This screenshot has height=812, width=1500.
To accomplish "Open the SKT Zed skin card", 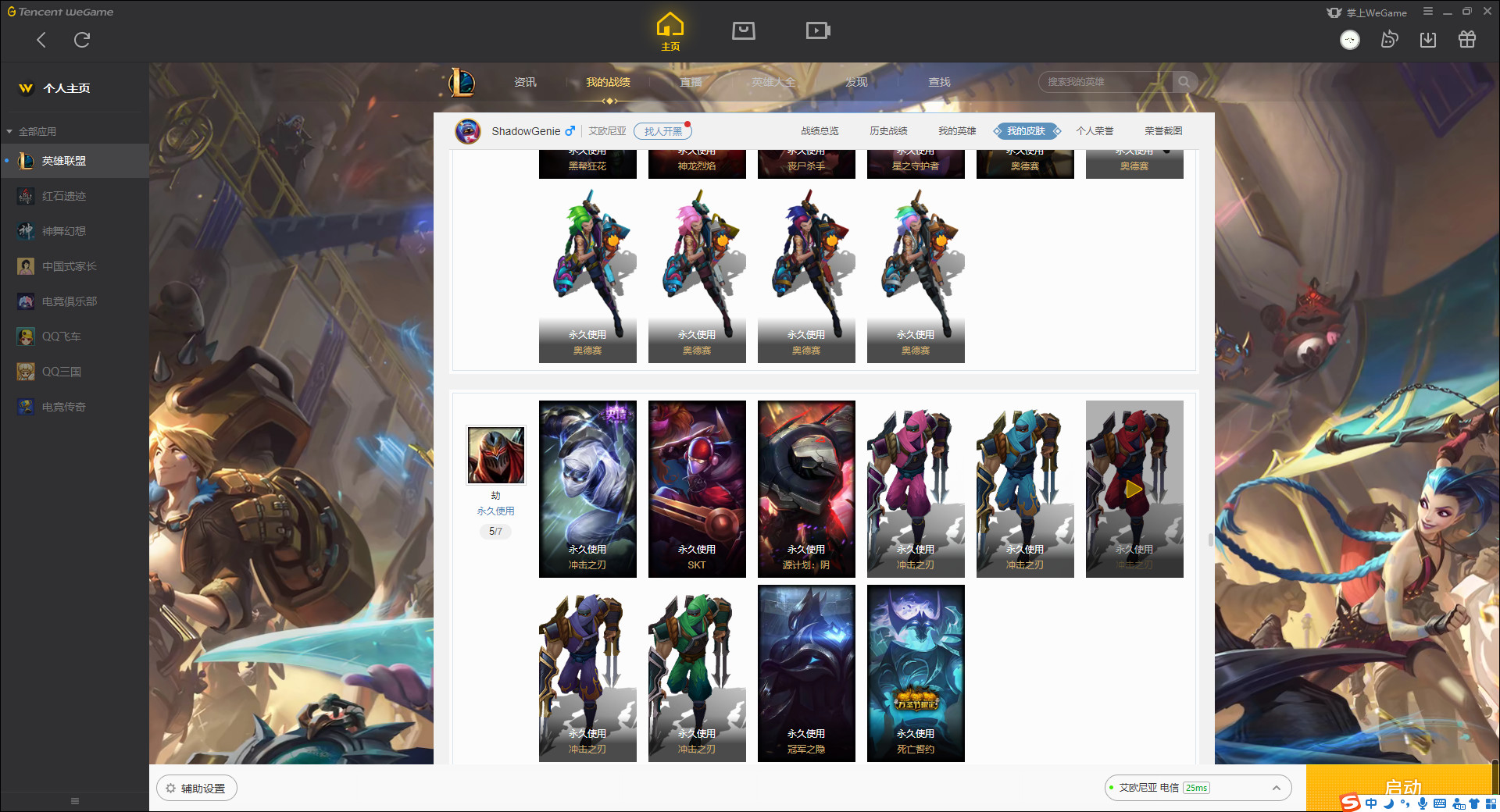I will (x=697, y=489).
